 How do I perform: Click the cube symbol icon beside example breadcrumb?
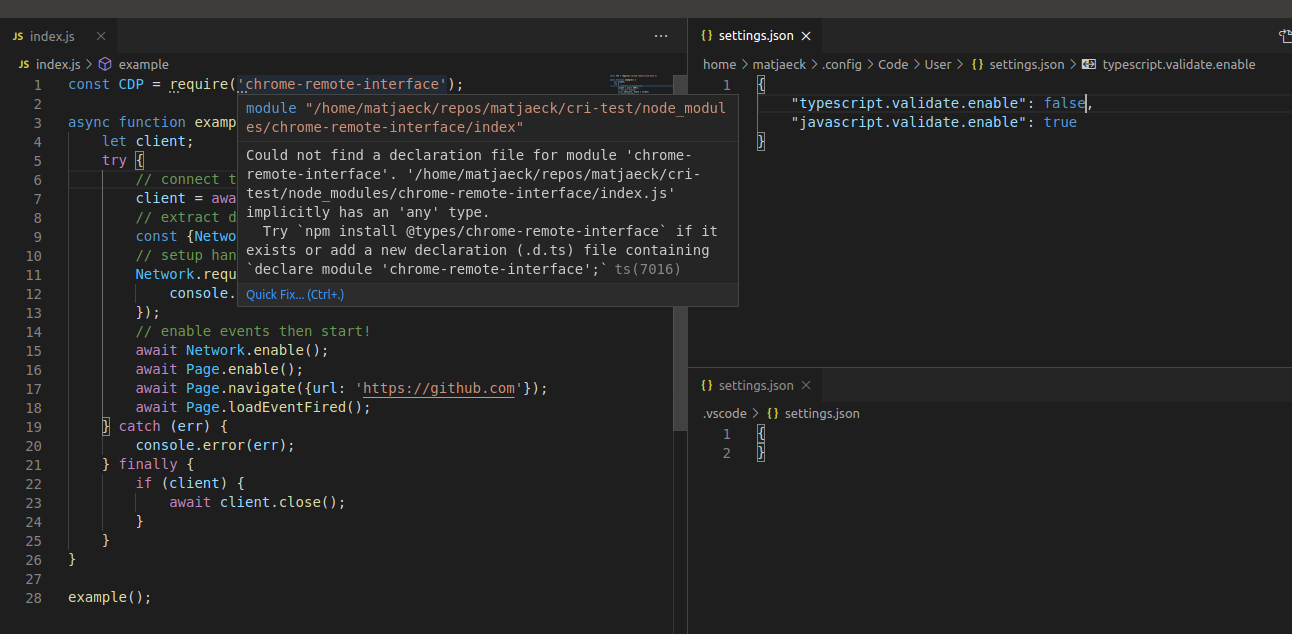(105, 64)
